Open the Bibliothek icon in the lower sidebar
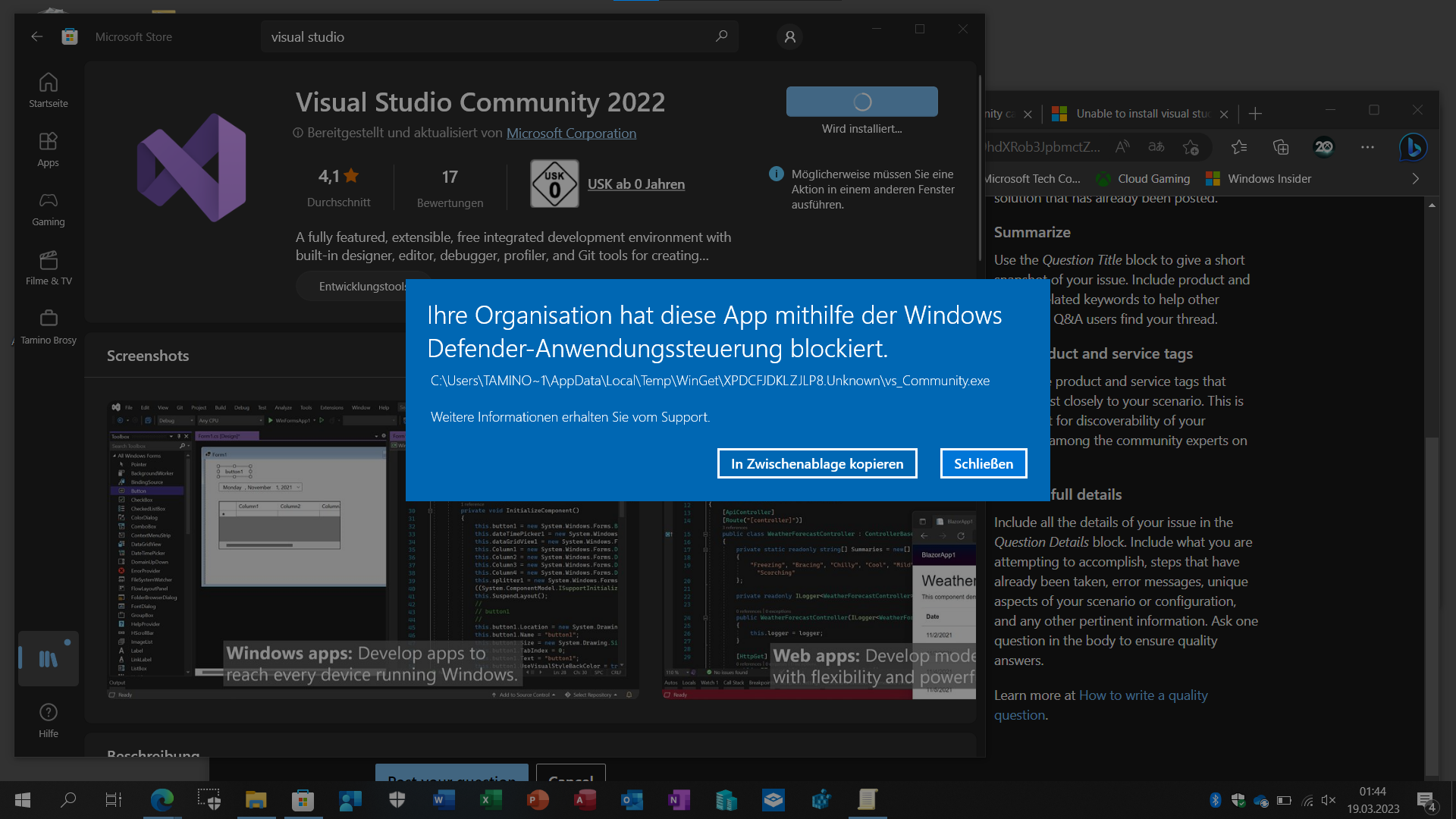Screen dimensions: 1456x819 [48, 658]
